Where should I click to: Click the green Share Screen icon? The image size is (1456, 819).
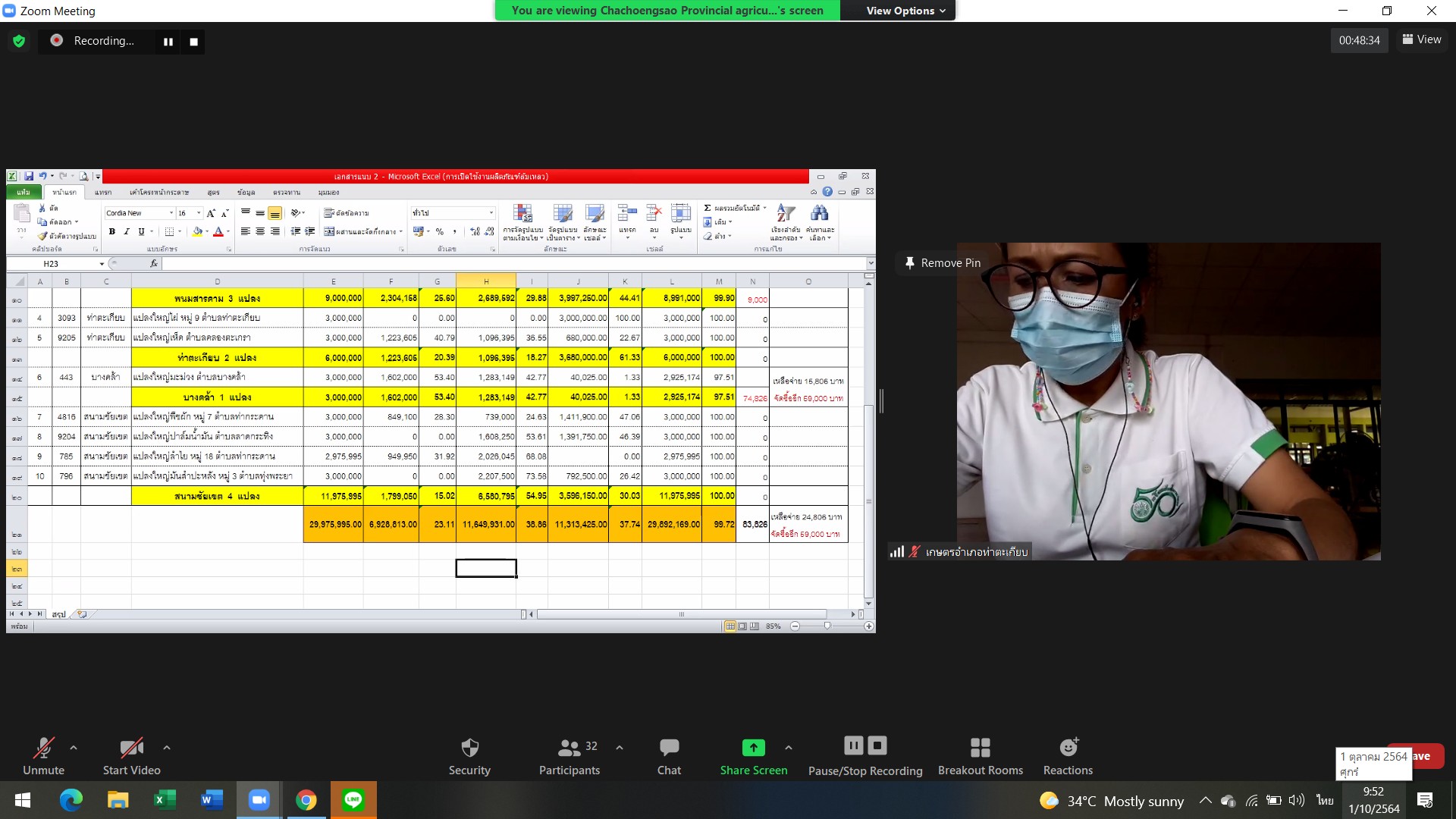pos(753,748)
